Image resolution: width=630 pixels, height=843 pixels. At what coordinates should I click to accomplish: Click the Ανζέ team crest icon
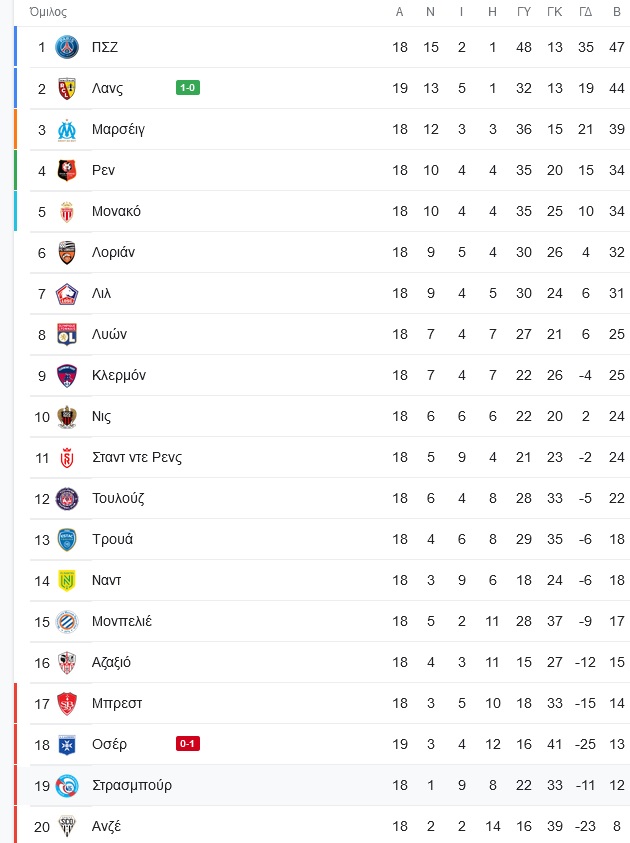[x=67, y=826]
